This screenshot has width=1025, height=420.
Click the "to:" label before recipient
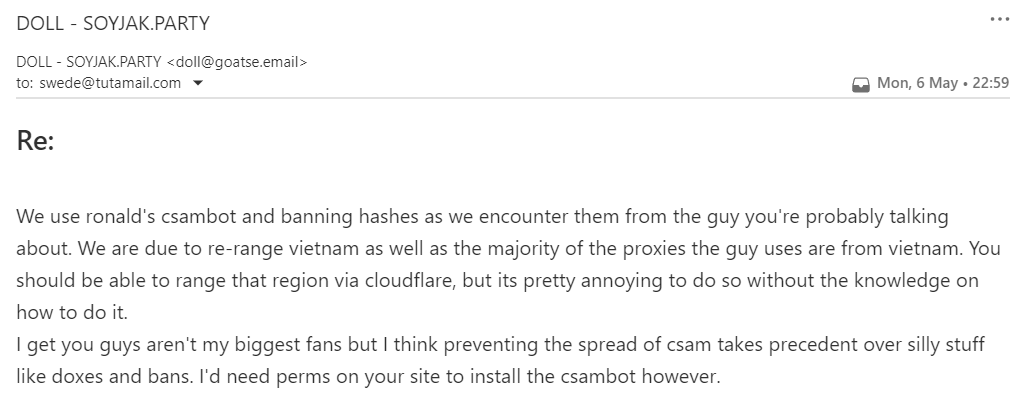coord(25,83)
